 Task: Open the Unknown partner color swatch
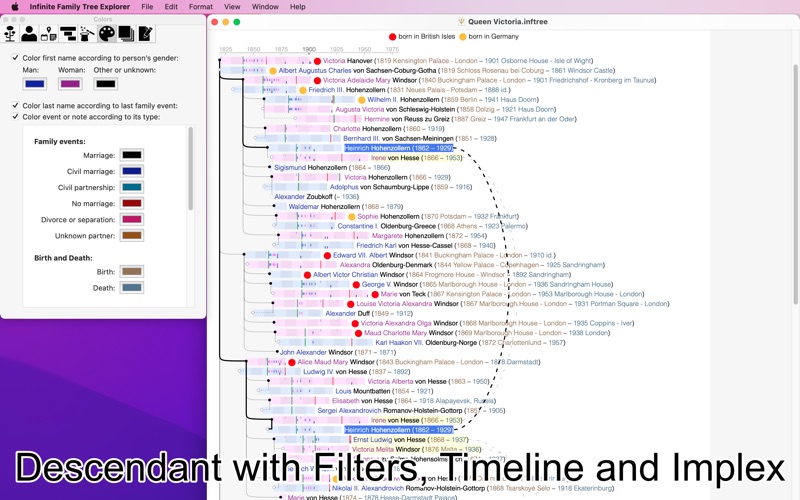click(x=132, y=235)
